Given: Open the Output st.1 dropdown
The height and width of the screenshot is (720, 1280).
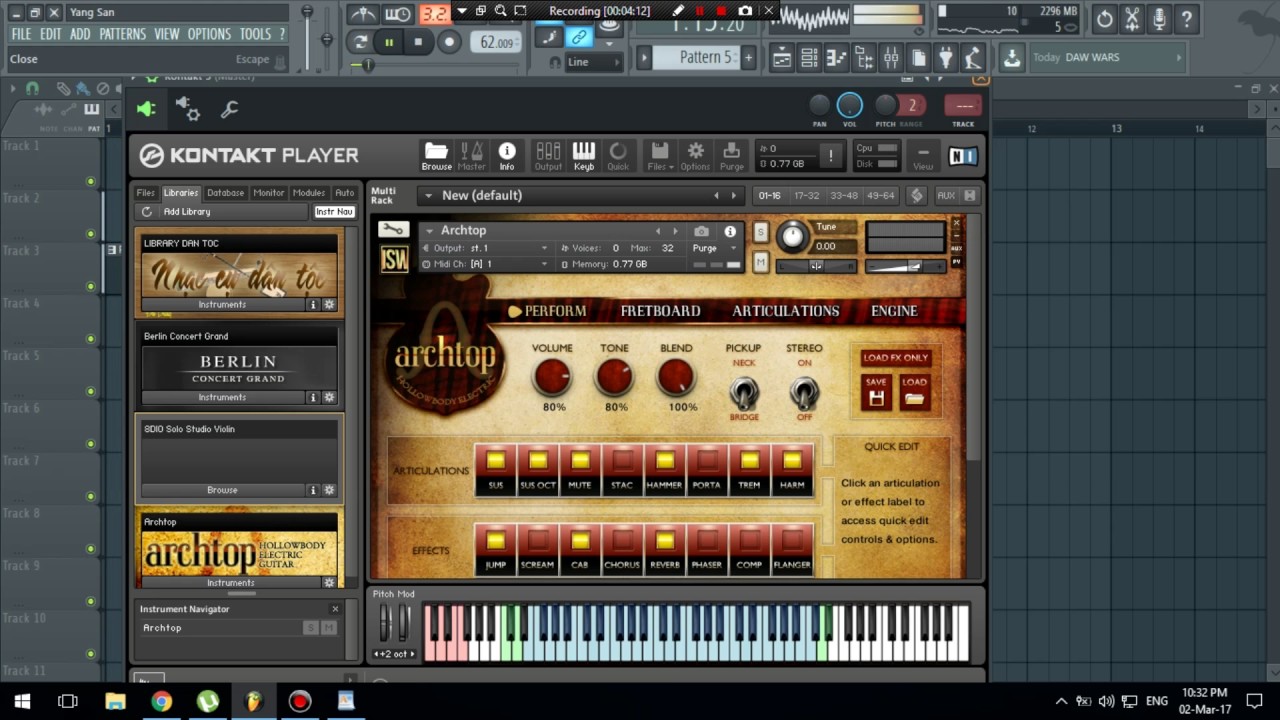Looking at the screenshot, I should coord(487,248).
